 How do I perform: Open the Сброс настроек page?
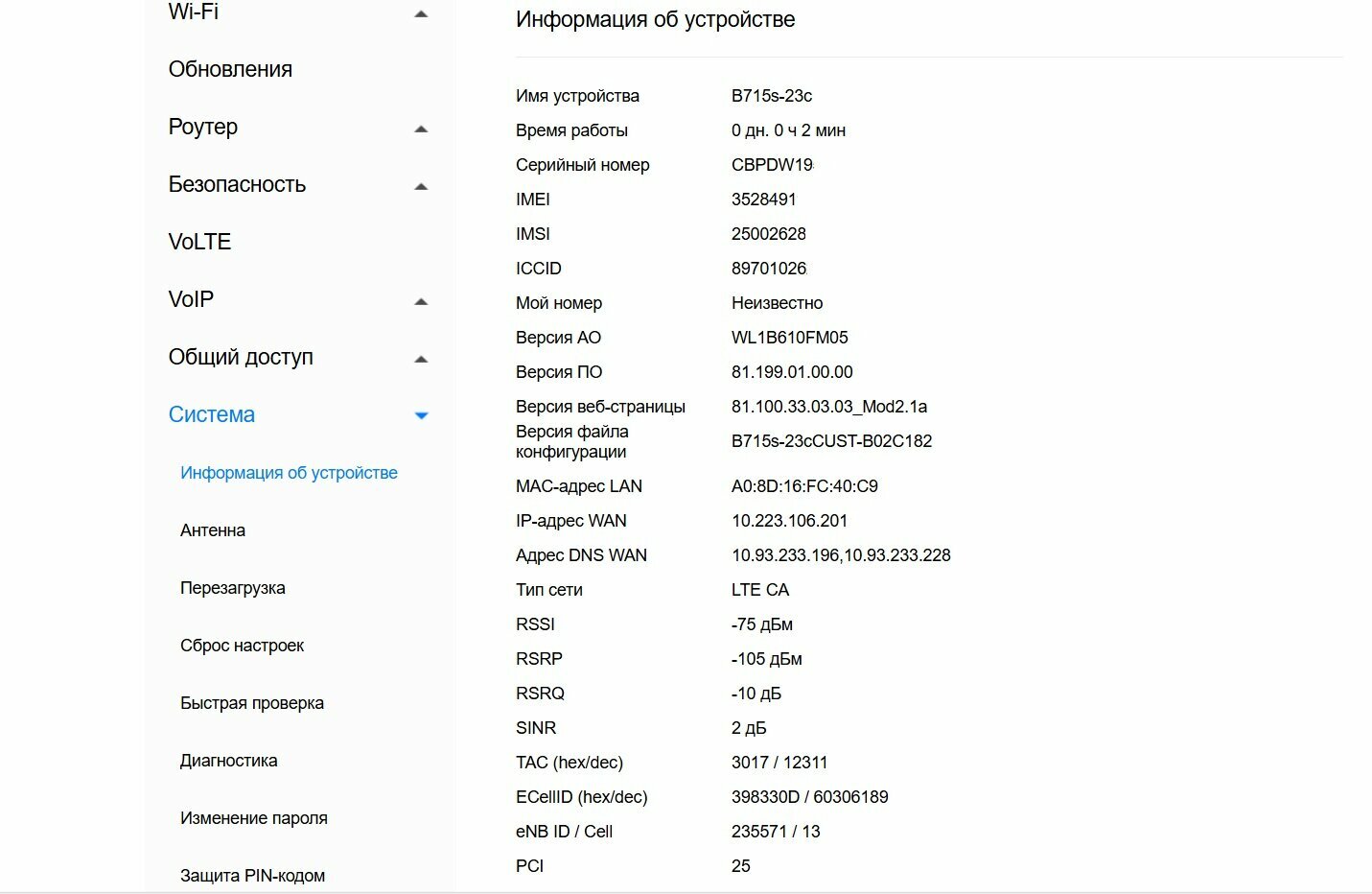pos(242,646)
